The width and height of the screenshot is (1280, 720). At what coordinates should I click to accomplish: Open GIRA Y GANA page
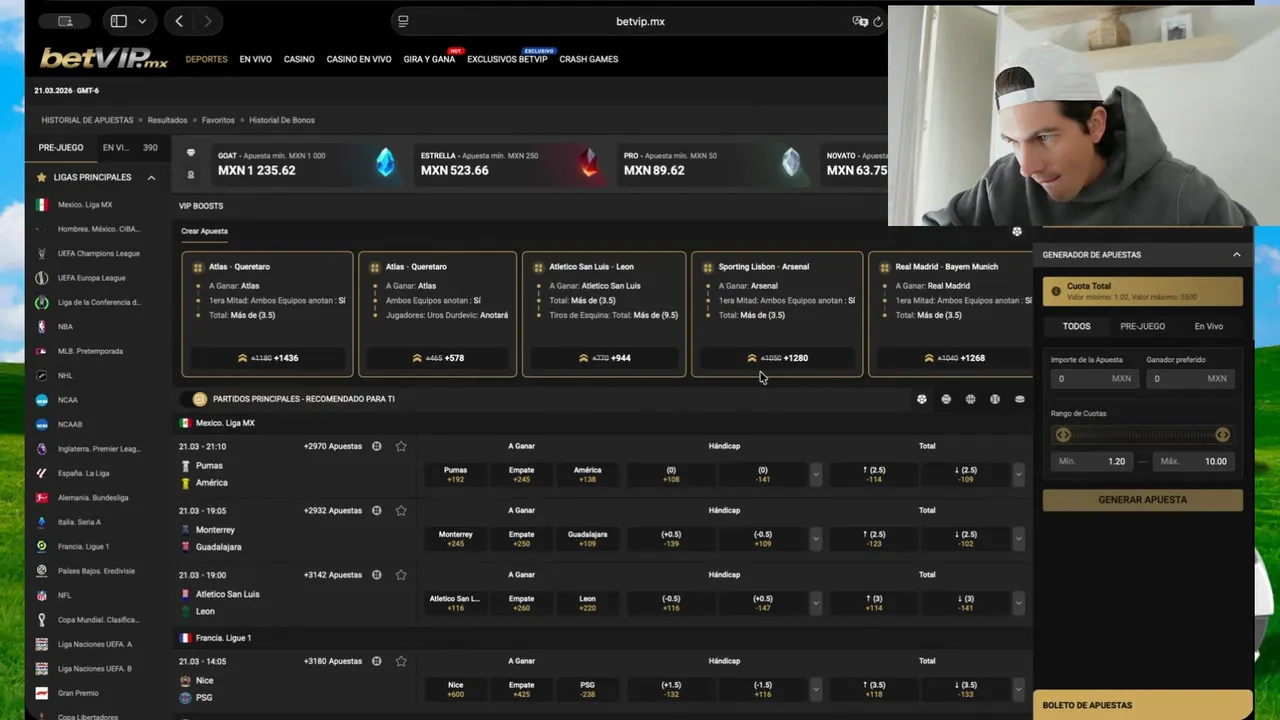point(429,59)
